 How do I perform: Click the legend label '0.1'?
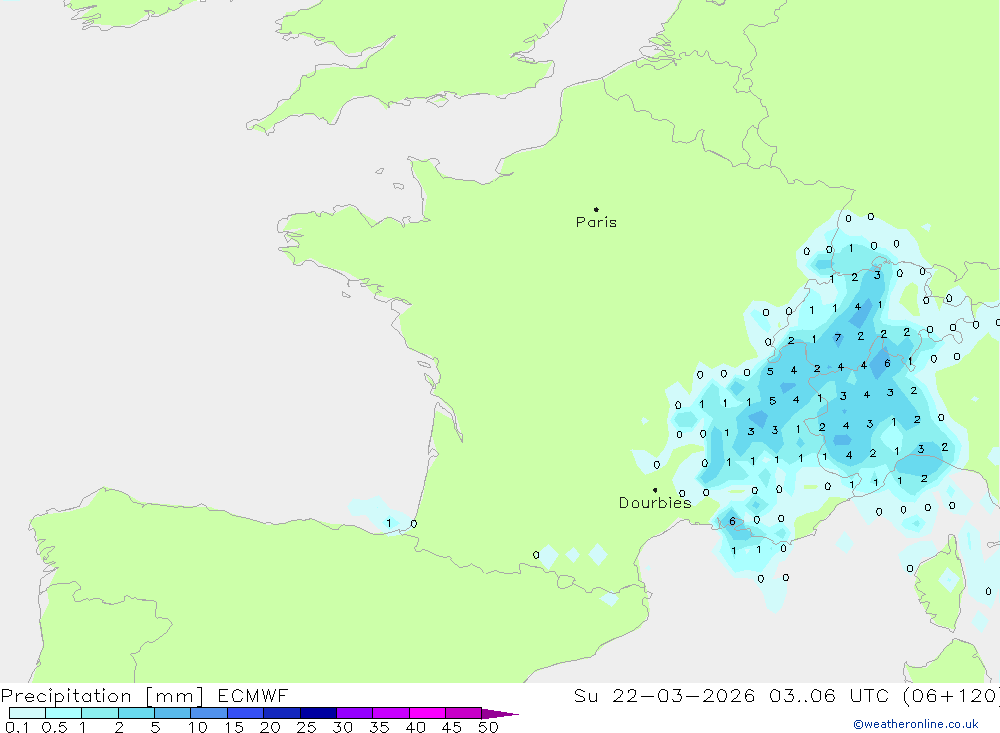coord(17,727)
